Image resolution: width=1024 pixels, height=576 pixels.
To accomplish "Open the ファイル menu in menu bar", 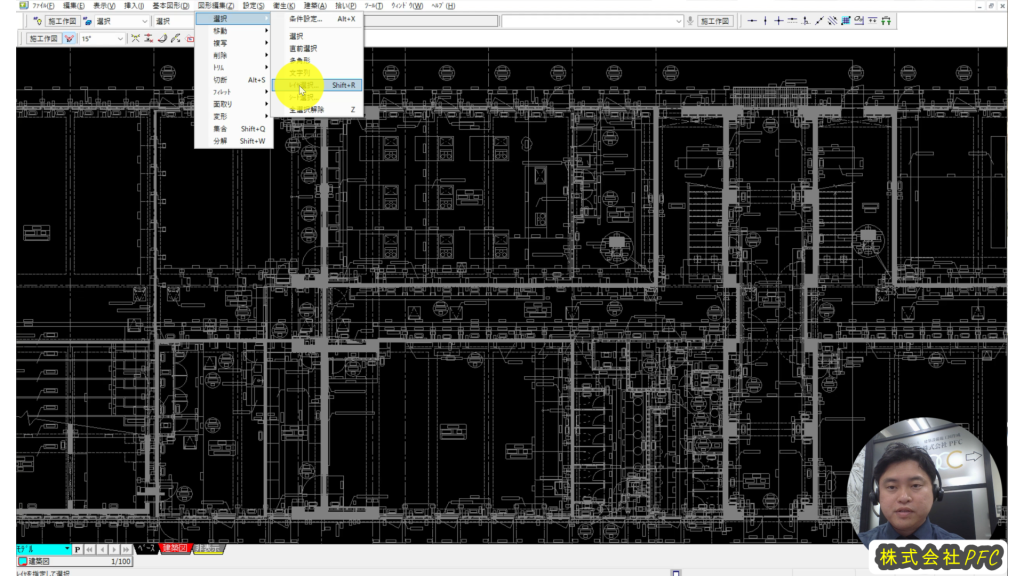I will tap(42, 6).
